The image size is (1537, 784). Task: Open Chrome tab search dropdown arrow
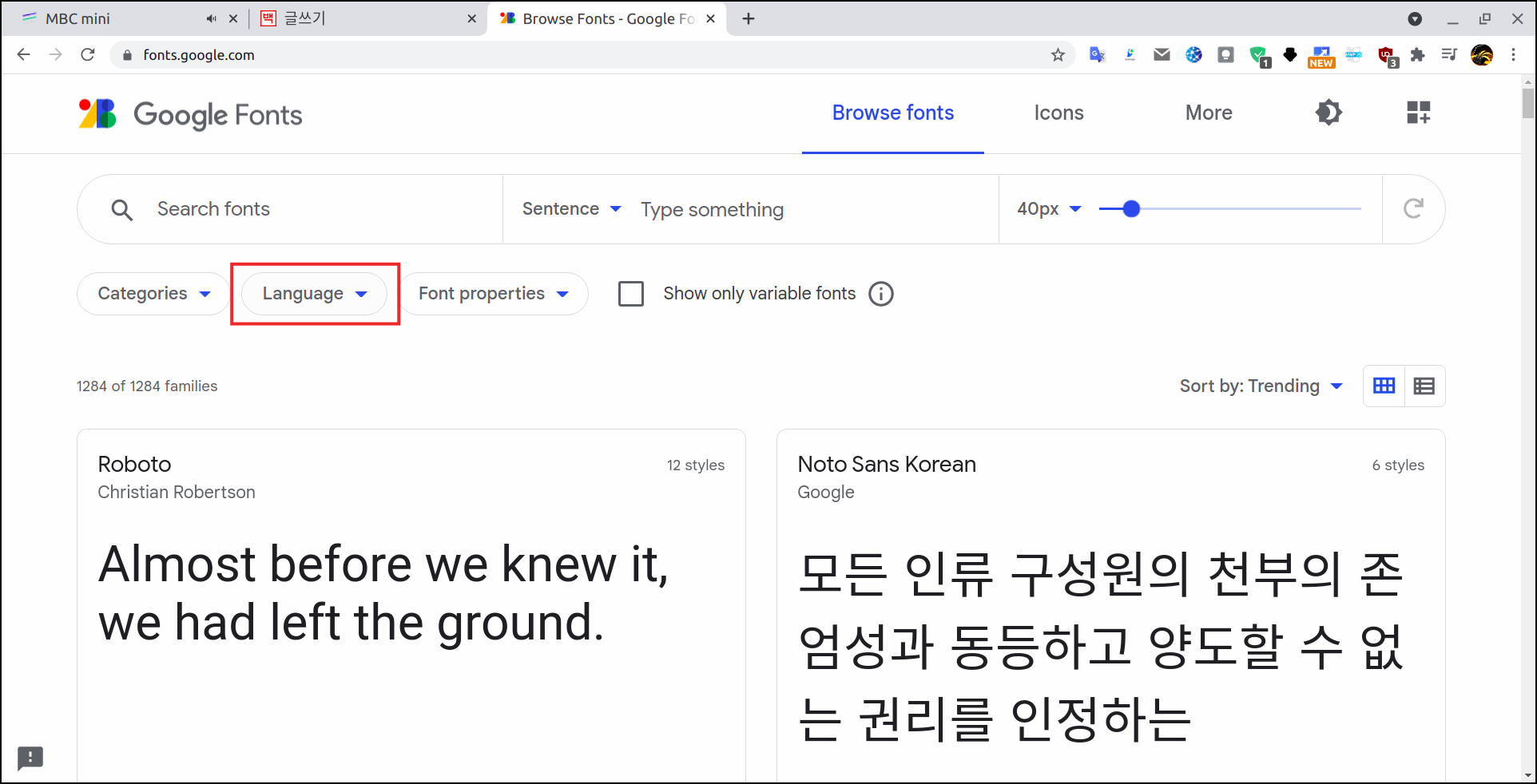pyautogui.click(x=1415, y=19)
